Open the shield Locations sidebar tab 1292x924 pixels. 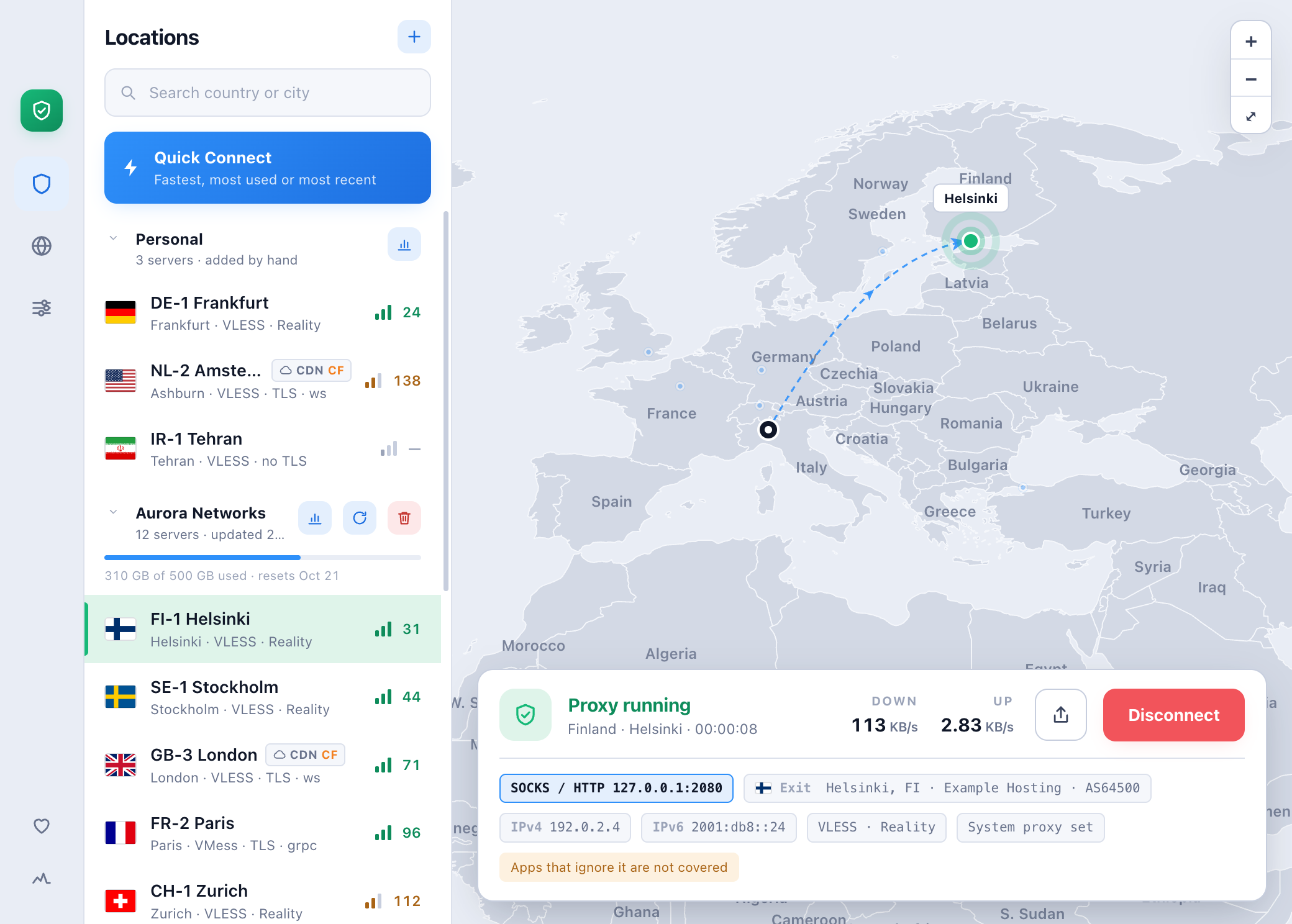point(42,184)
